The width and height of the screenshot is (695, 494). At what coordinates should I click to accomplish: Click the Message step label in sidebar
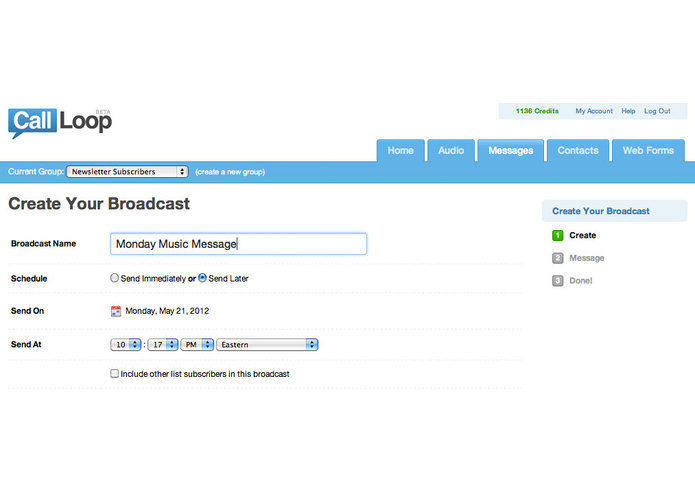pos(586,258)
